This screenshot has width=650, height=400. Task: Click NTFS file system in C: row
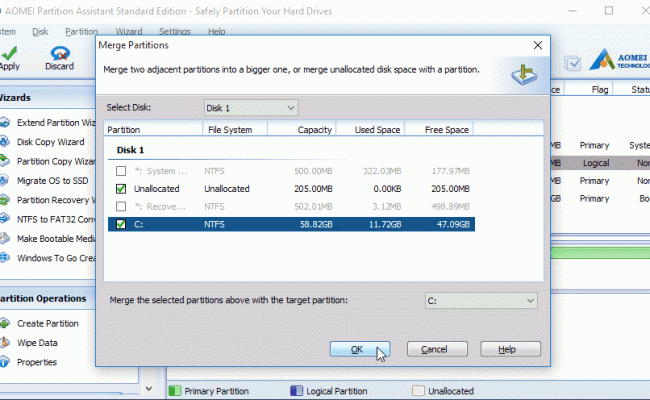tap(214, 224)
